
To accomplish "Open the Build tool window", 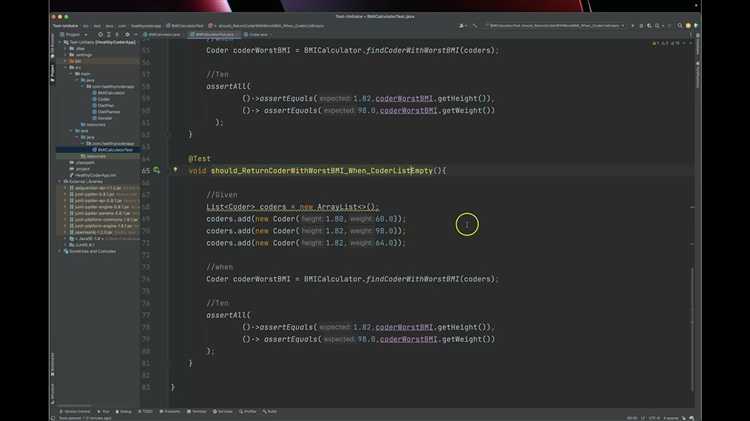I will point(270,411).
